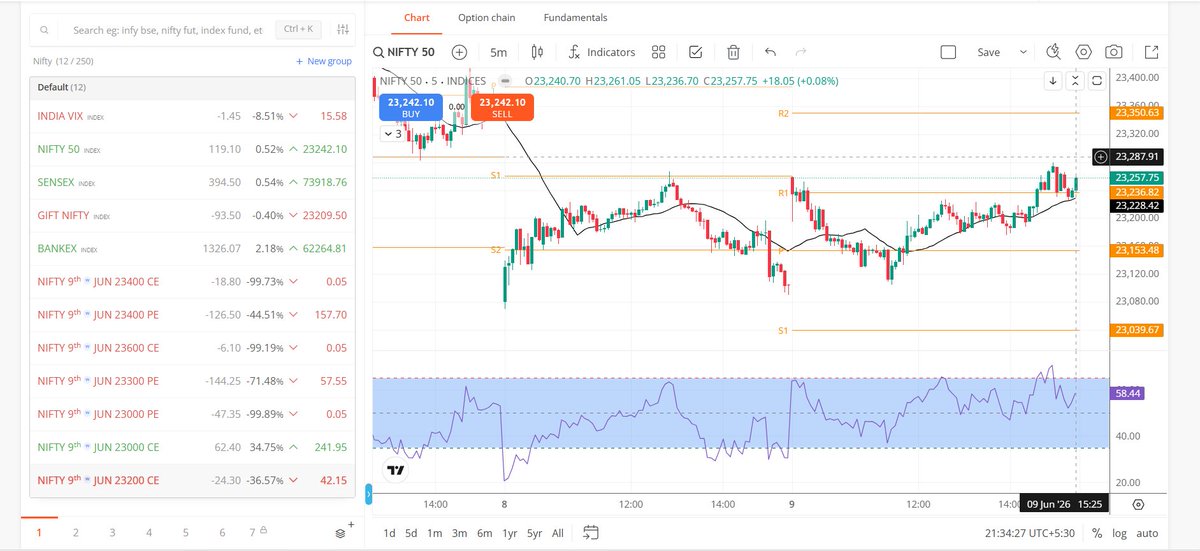Select the layout rectangle icon

[x=948, y=52]
